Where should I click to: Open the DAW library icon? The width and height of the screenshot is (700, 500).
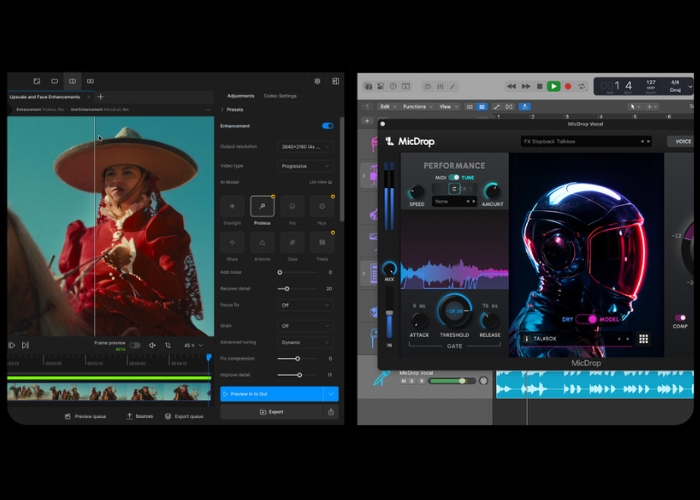click(x=368, y=87)
